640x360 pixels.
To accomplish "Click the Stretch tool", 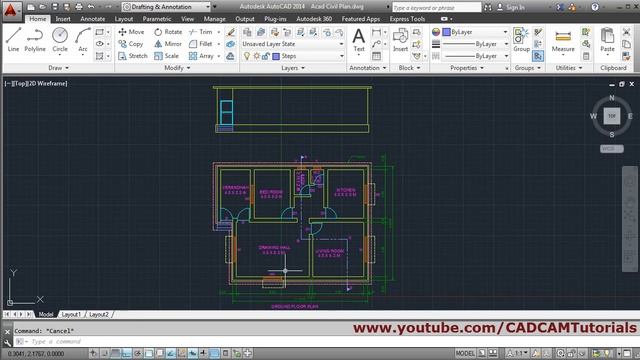I will click(133, 56).
